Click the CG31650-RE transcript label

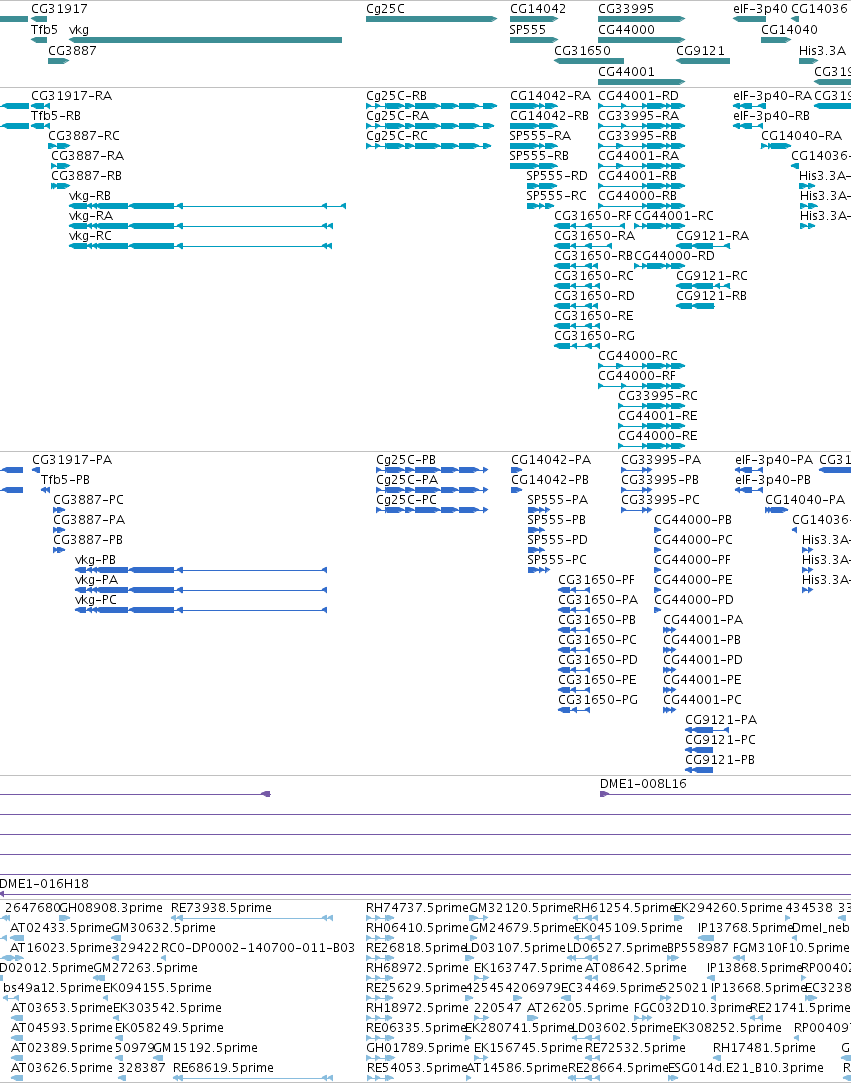click(594, 316)
